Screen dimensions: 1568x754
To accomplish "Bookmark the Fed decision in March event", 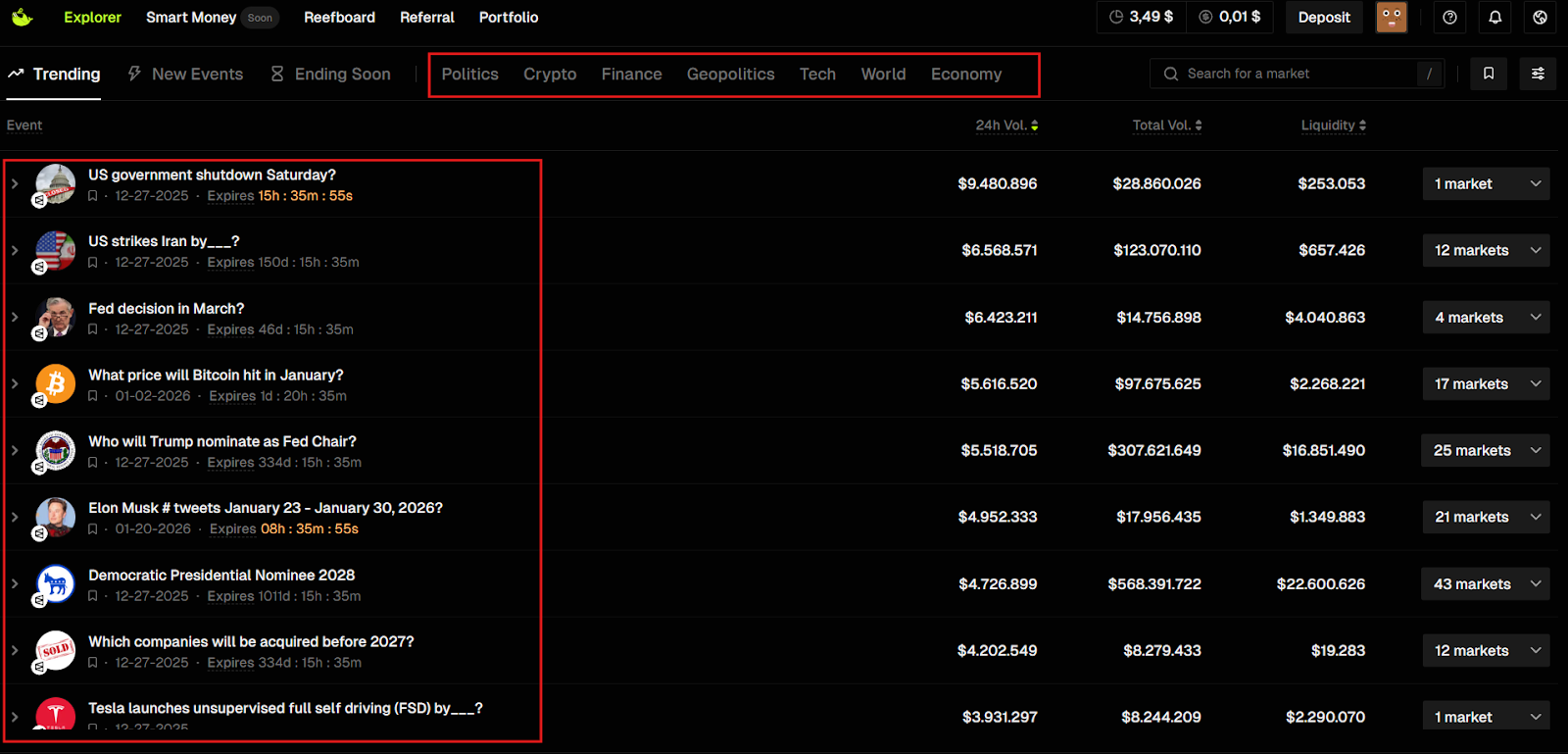I will pyautogui.click(x=93, y=329).
